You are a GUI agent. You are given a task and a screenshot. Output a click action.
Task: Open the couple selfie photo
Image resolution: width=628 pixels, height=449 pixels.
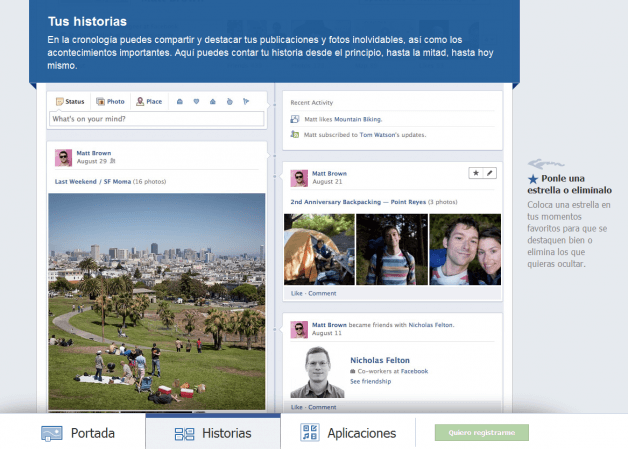tap(465, 250)
